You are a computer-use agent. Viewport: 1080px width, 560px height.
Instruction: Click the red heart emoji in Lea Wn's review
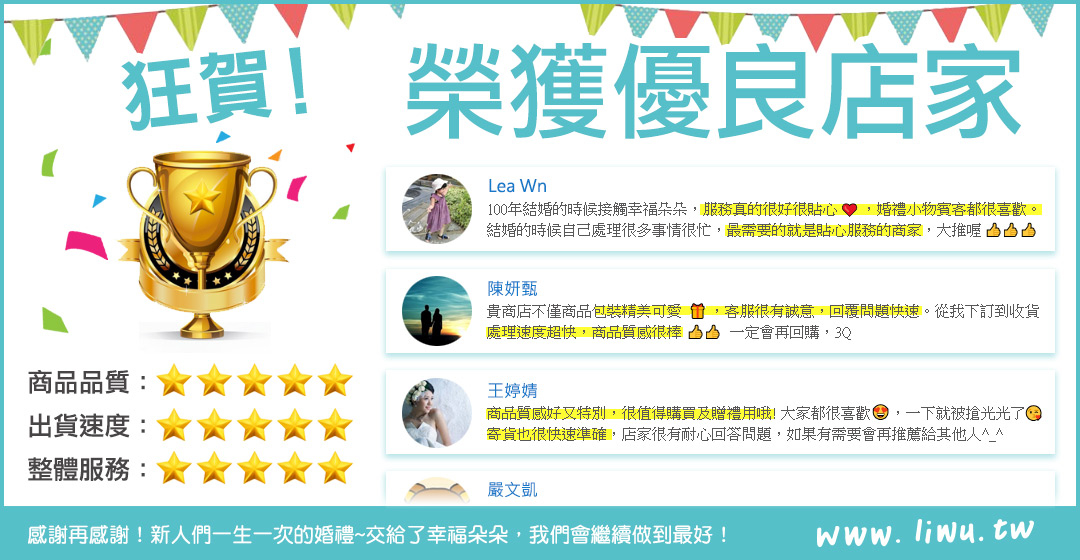[849, 209]
